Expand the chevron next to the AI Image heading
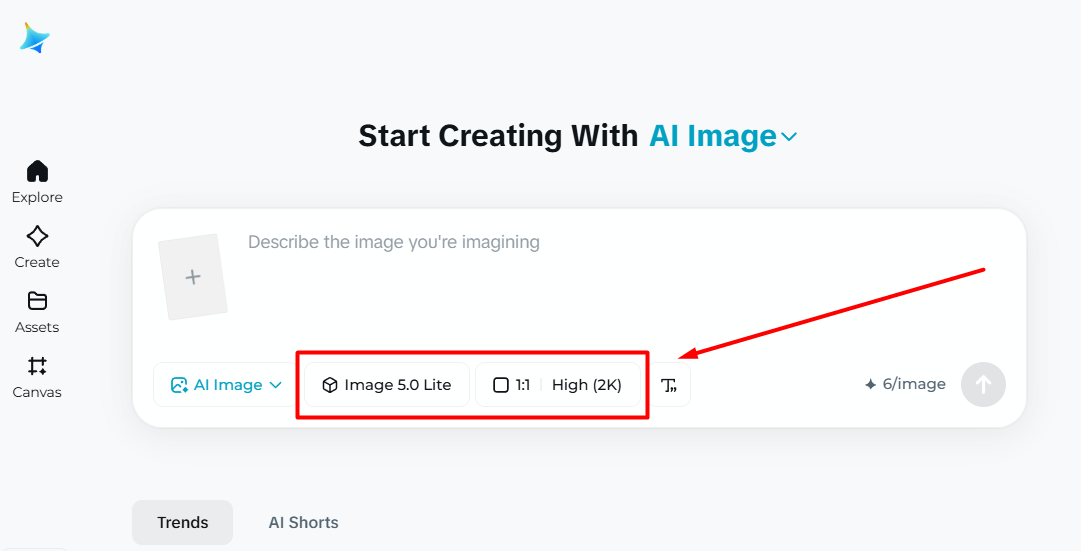1081x551 pixels. (x=789, y=137)
